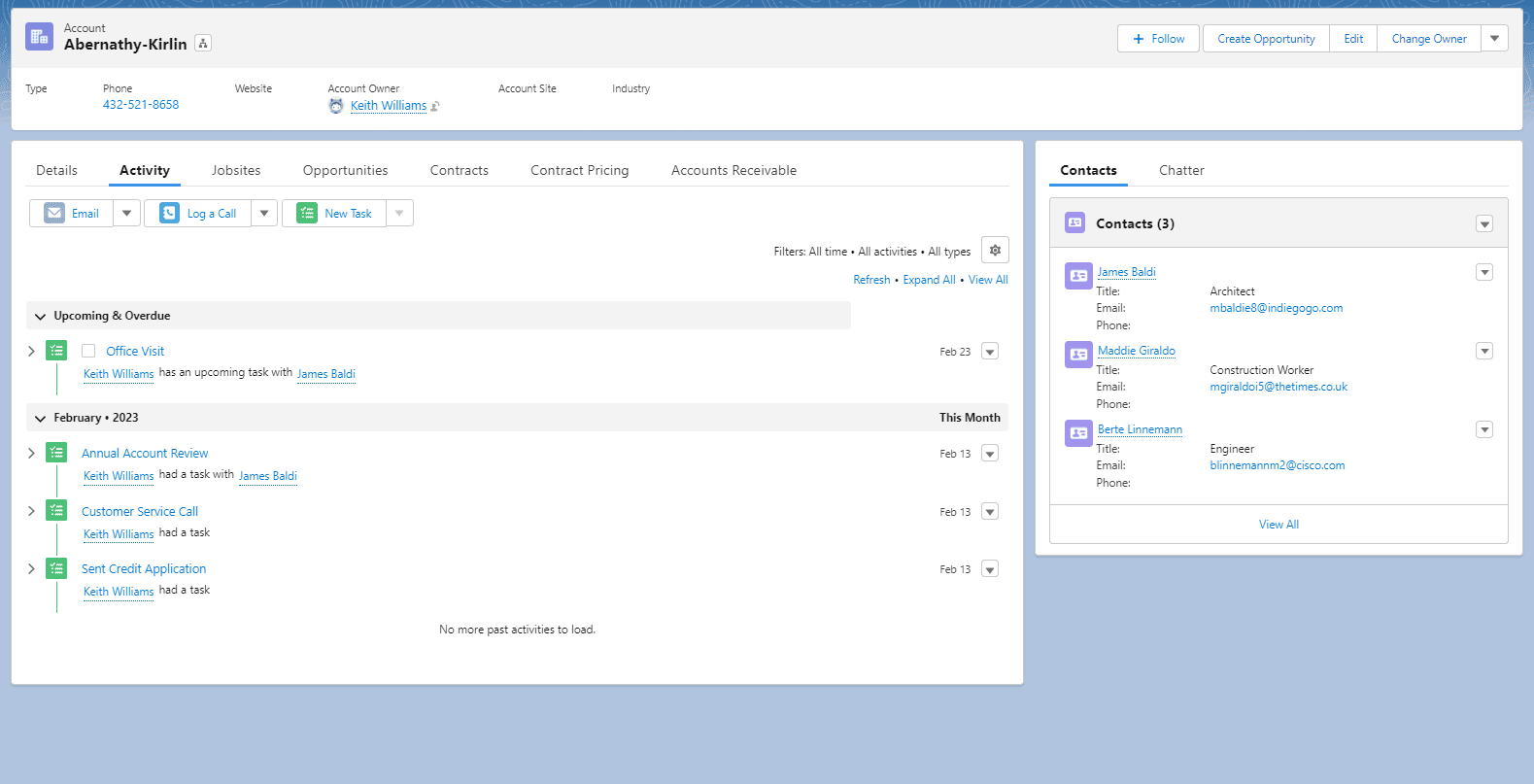Open the account hierarchy icon beside Abernathy-Kirlin
The width and height of the screenshot is (1534, 784).
[x=203, y=44]
